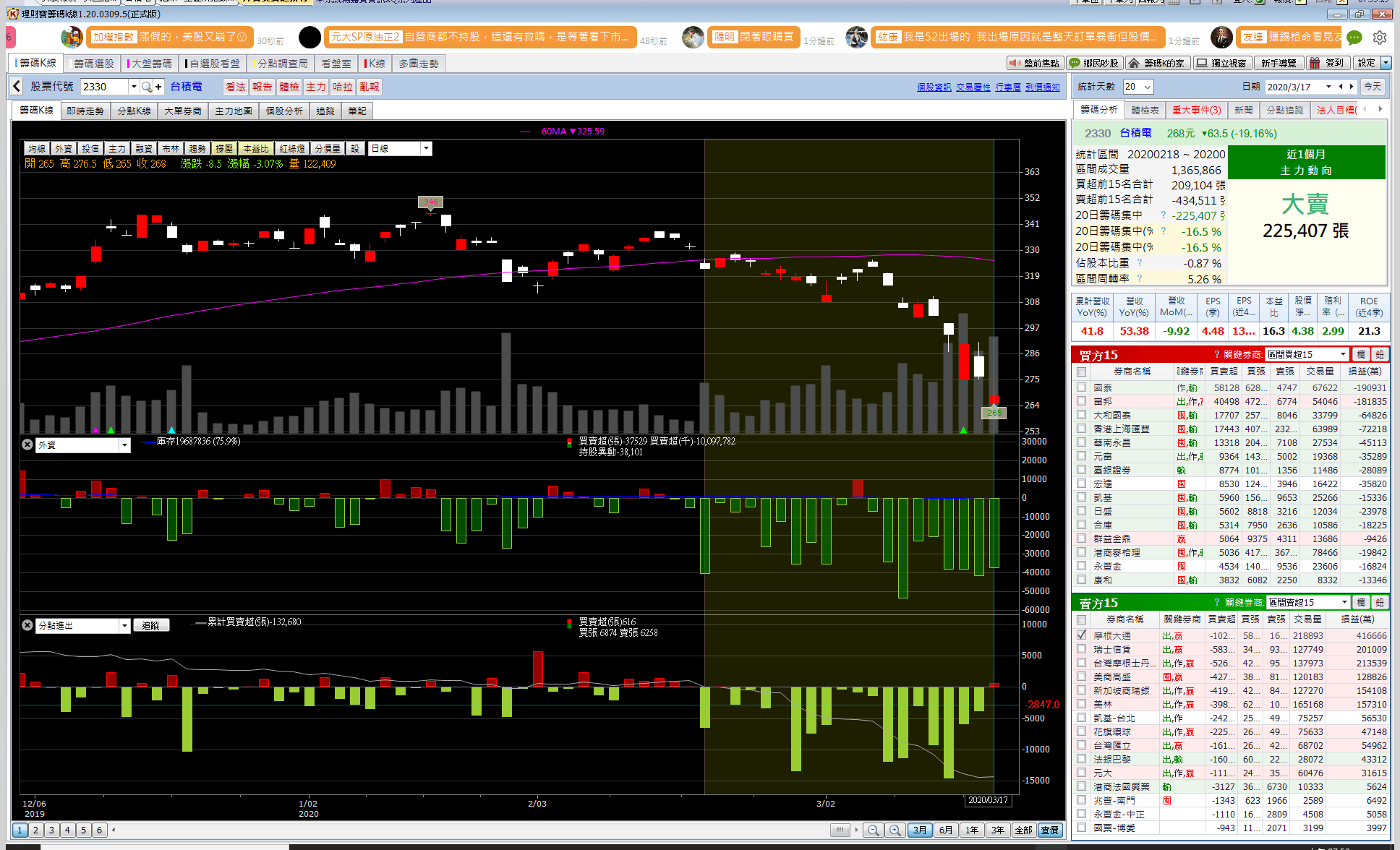Open the 分點調查局 tab
Viewport: 1400px width, 850px height.
click(x=281, y=64)
